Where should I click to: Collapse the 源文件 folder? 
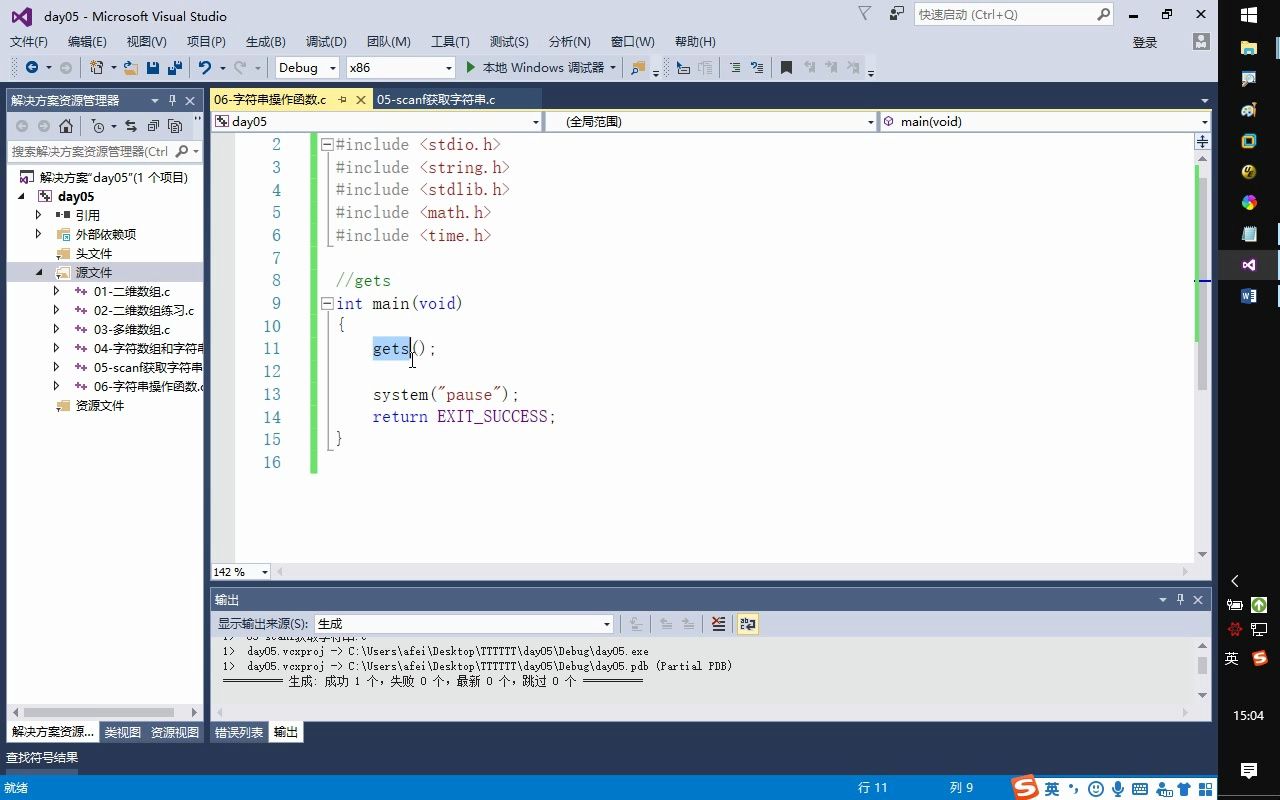coord(38,272)
